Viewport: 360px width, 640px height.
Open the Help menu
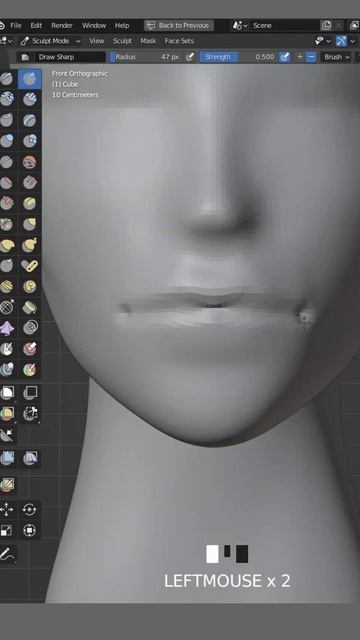click(122, 25)
